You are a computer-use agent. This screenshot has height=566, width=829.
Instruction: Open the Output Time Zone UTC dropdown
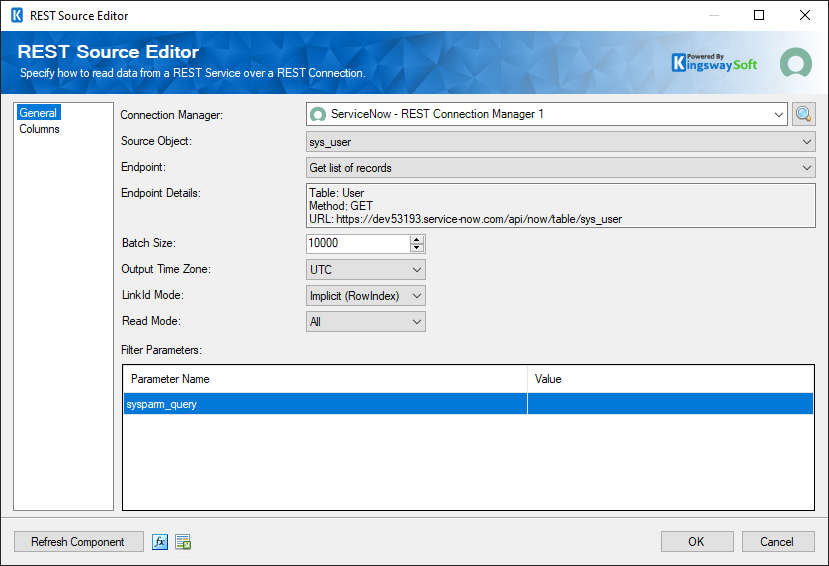coord(365,270)
